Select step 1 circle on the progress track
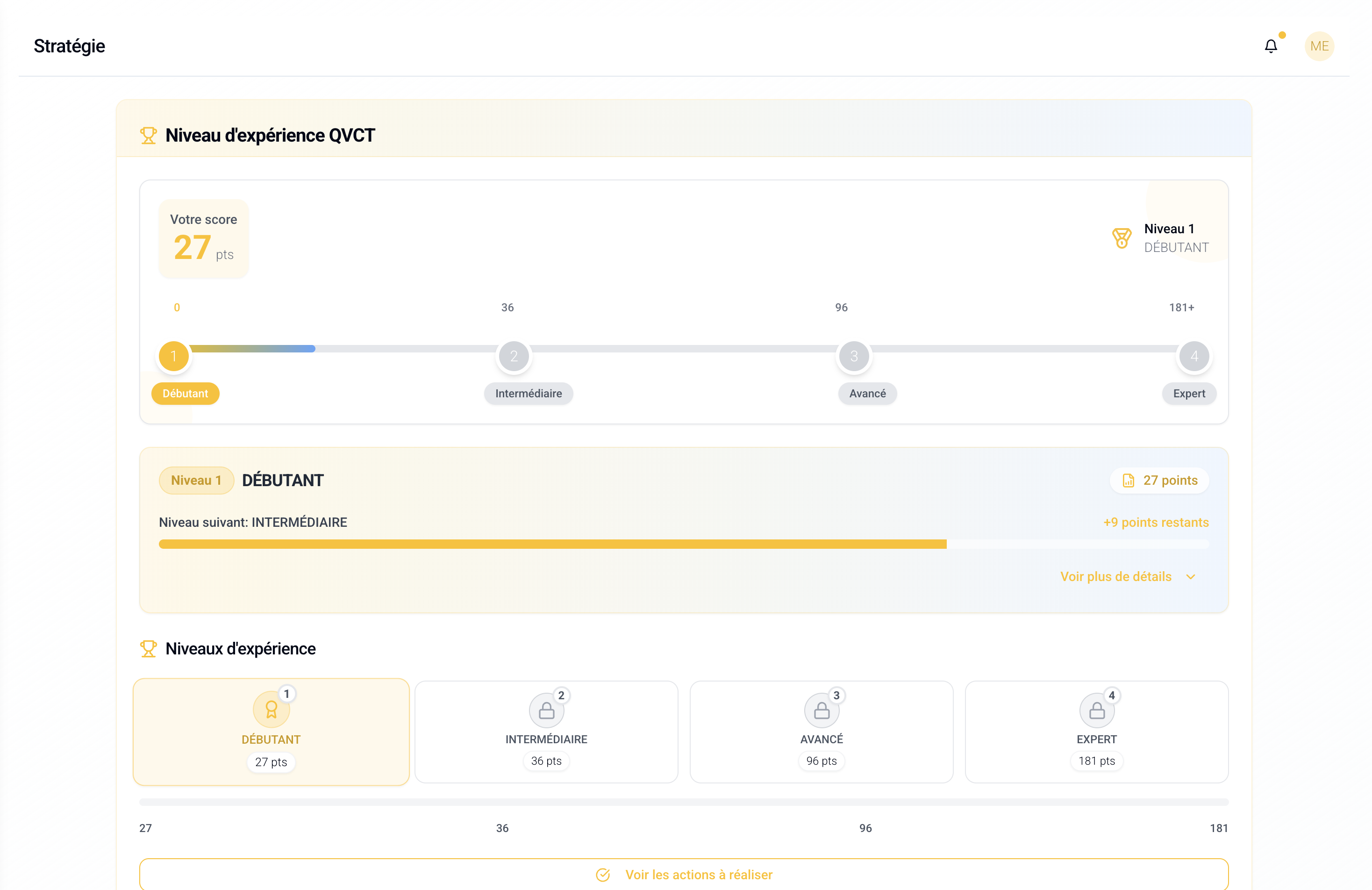 coord(173,357)
